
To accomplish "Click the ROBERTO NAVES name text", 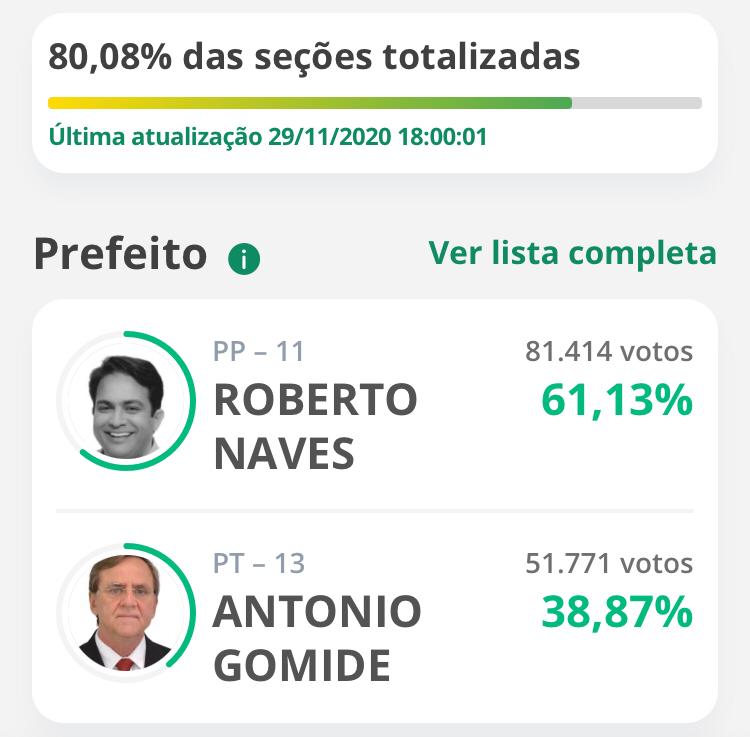I will click(x=315, y=427).
